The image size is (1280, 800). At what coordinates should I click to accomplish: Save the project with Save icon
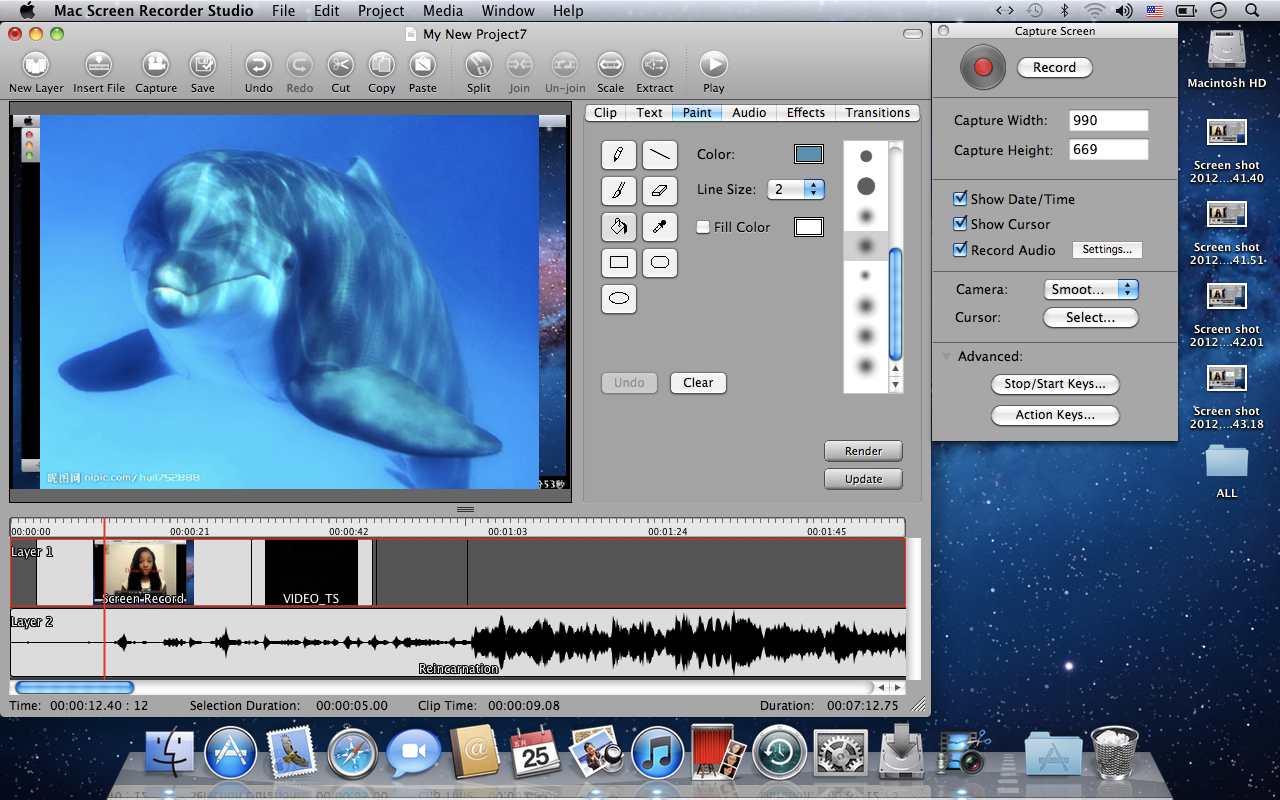pos(203,66)
